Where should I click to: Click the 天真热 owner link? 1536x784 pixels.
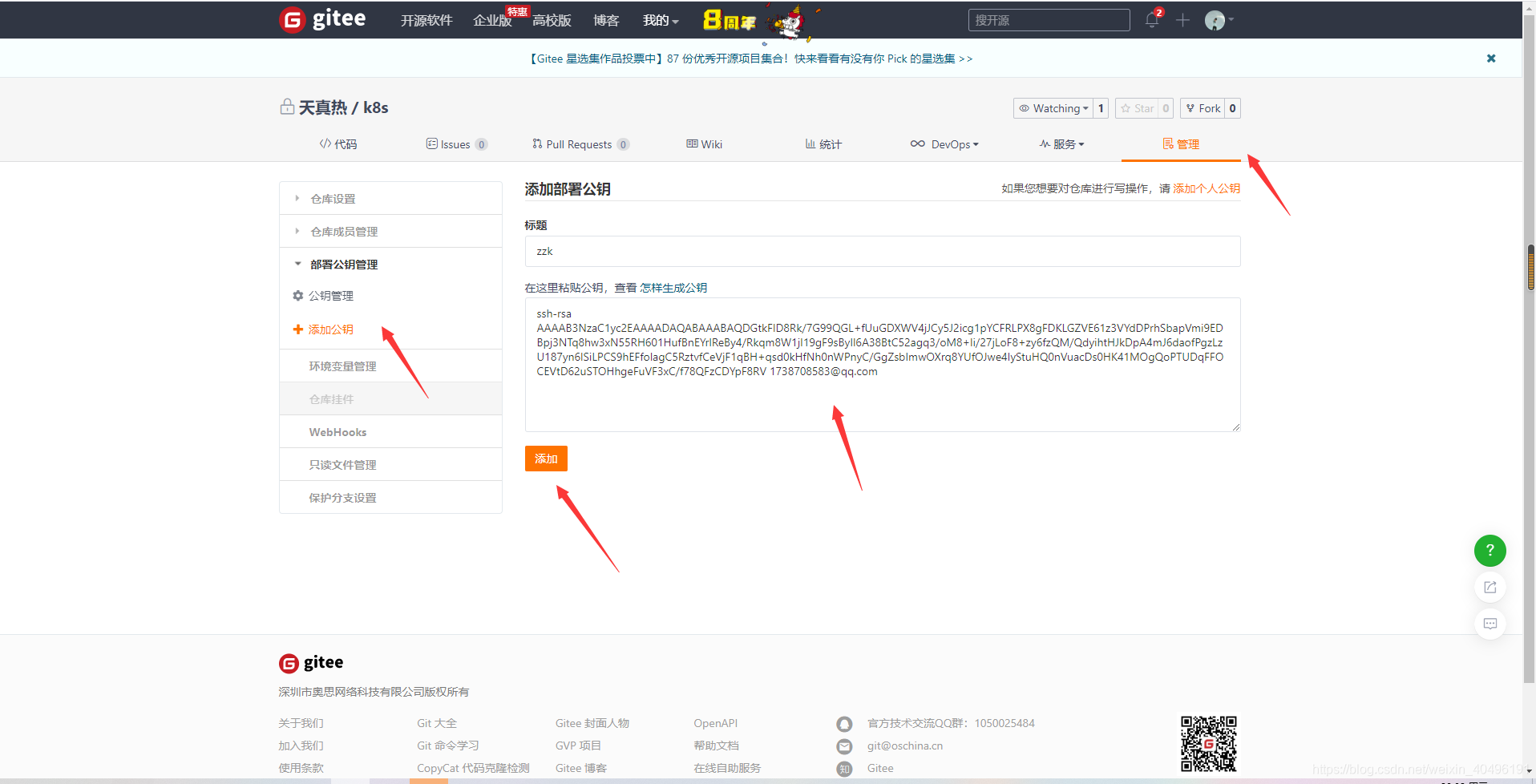[x=323, y=107]
